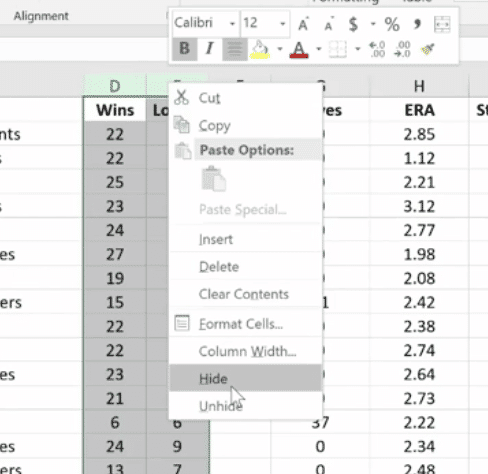Image resolution: width=488 pixels, height=474 pixels.
Task: Apply Comma Style format
Action: [x=417, y=24]
